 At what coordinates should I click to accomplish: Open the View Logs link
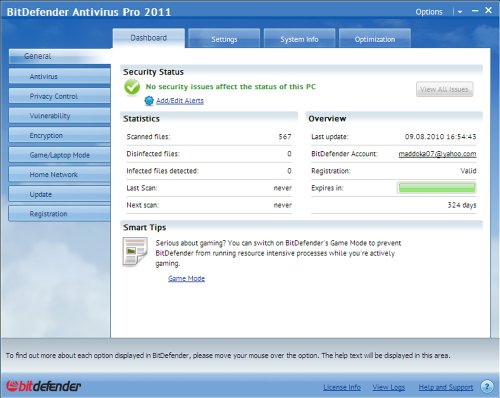coord(389,387)
